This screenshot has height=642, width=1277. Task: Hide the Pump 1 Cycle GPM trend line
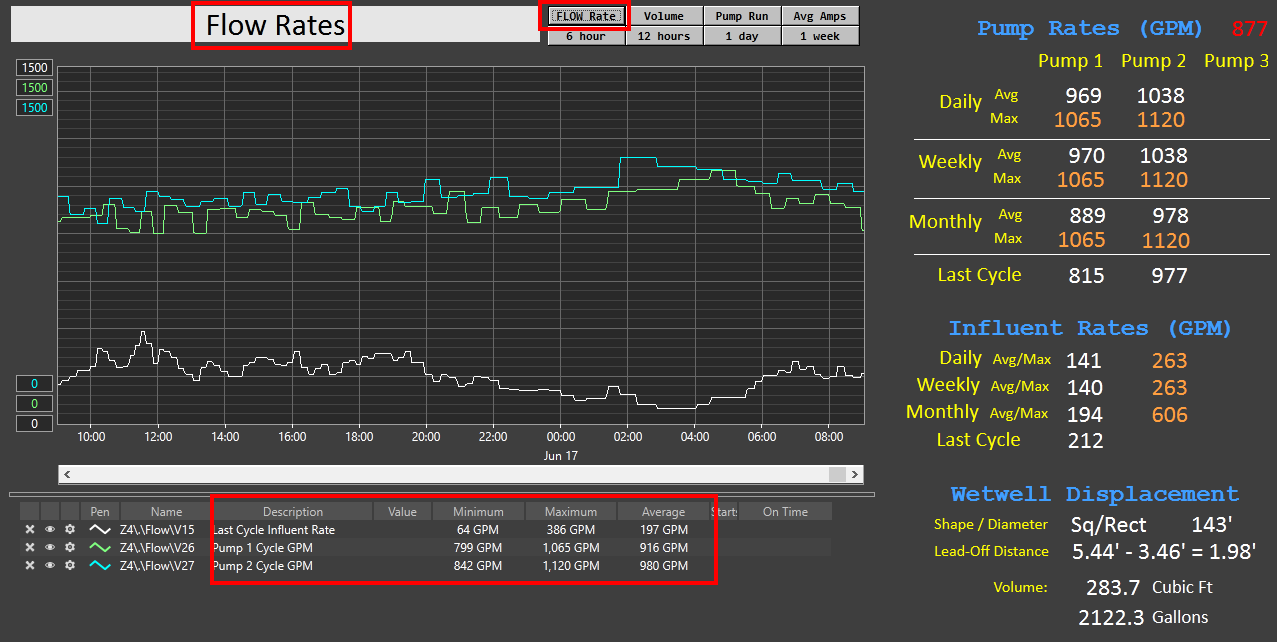pos(50,548)
